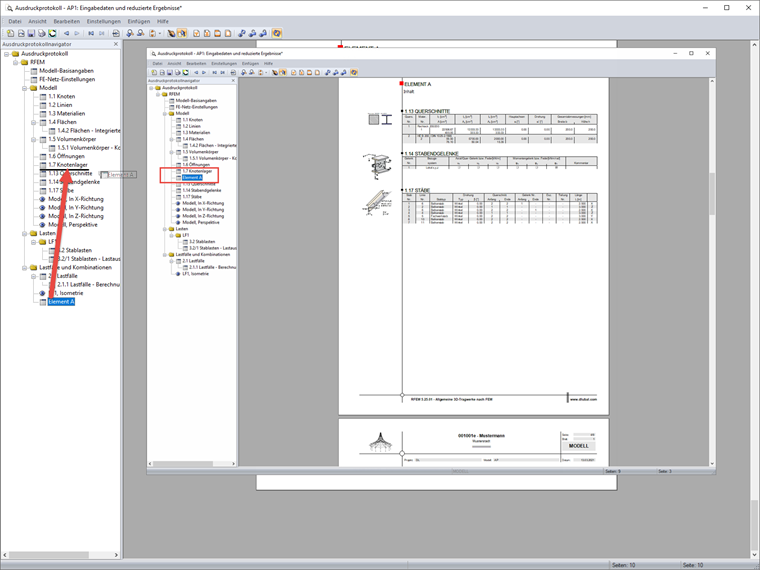Image resolution: width=760 pixels, height=570 pixels.
Task: Open the Einfügen menu in inner window
Action: point(250,63)
